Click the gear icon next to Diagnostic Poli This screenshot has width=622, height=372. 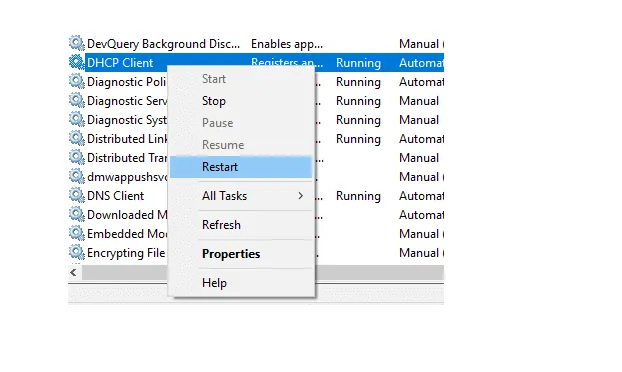77,81
